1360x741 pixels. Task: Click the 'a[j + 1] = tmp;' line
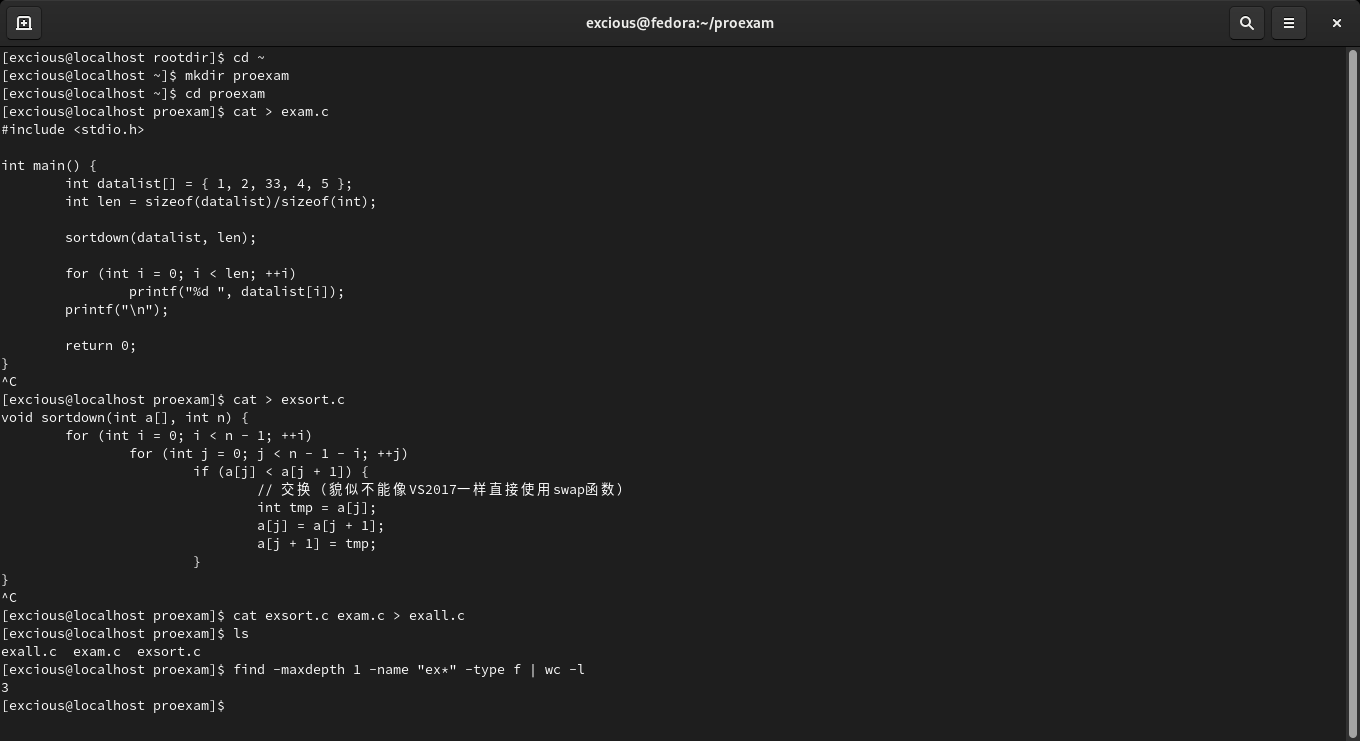click(317, 544)
